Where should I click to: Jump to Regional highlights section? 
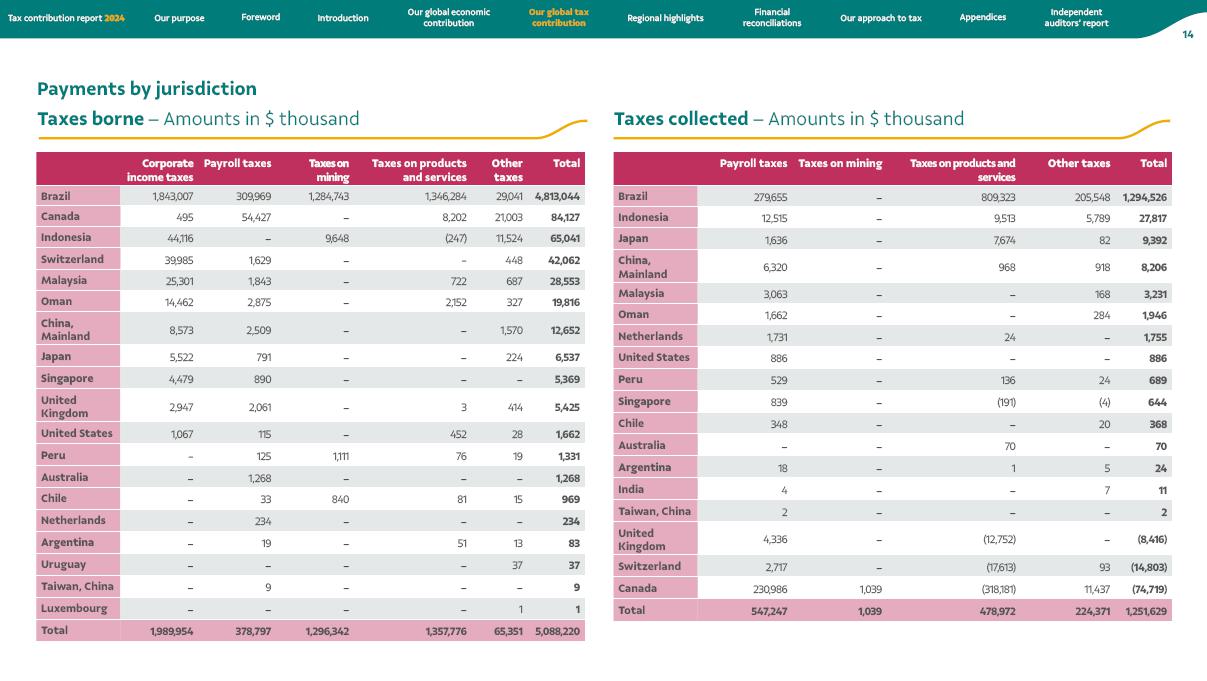click(x=665, y=18)
